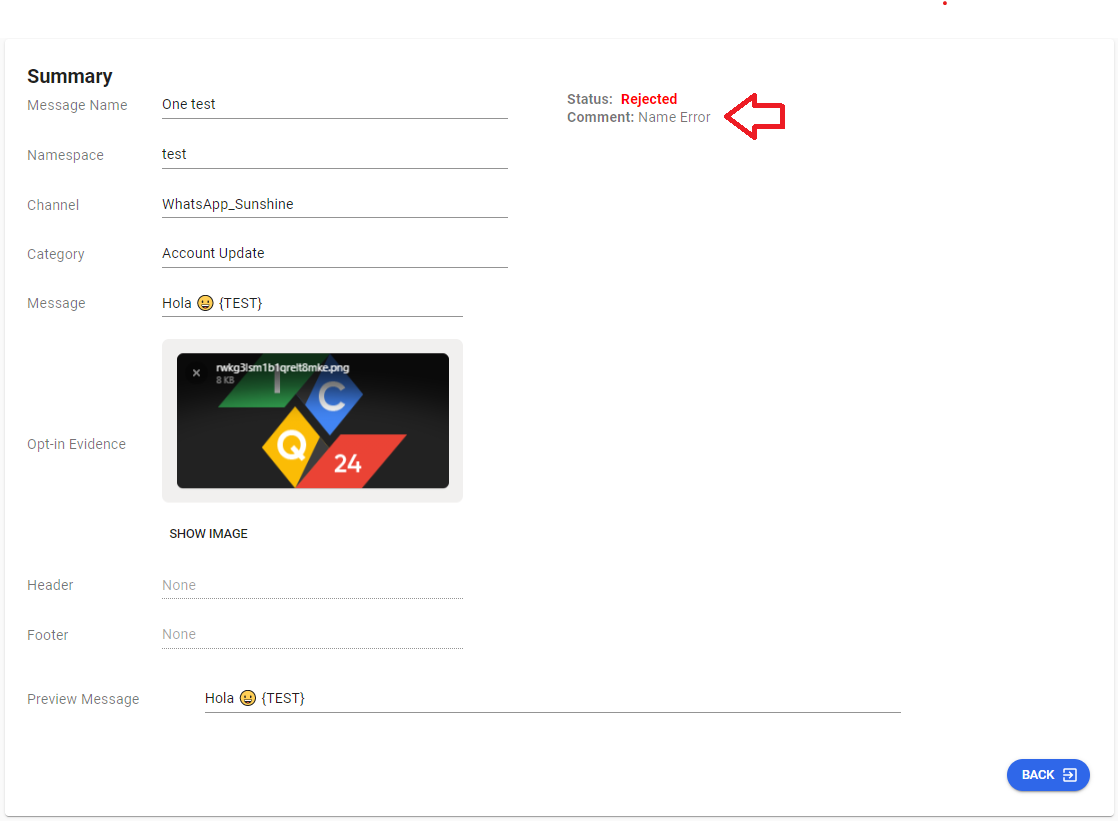Click the blue C diamond in the image
1118x821 pixels.
332,398
